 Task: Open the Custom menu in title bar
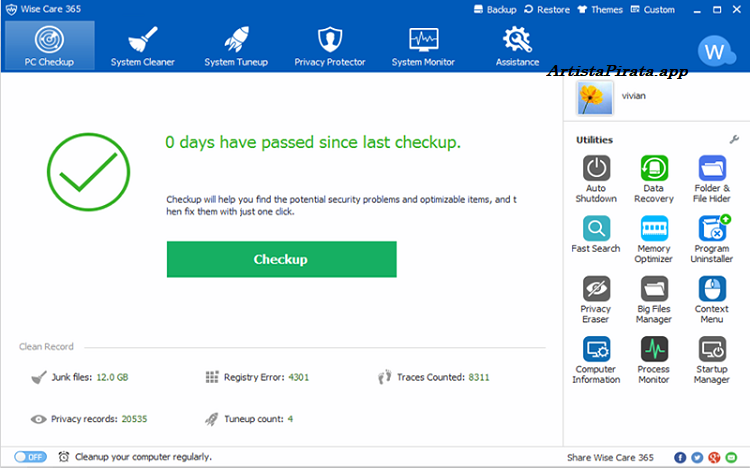(x=679, y=9)
